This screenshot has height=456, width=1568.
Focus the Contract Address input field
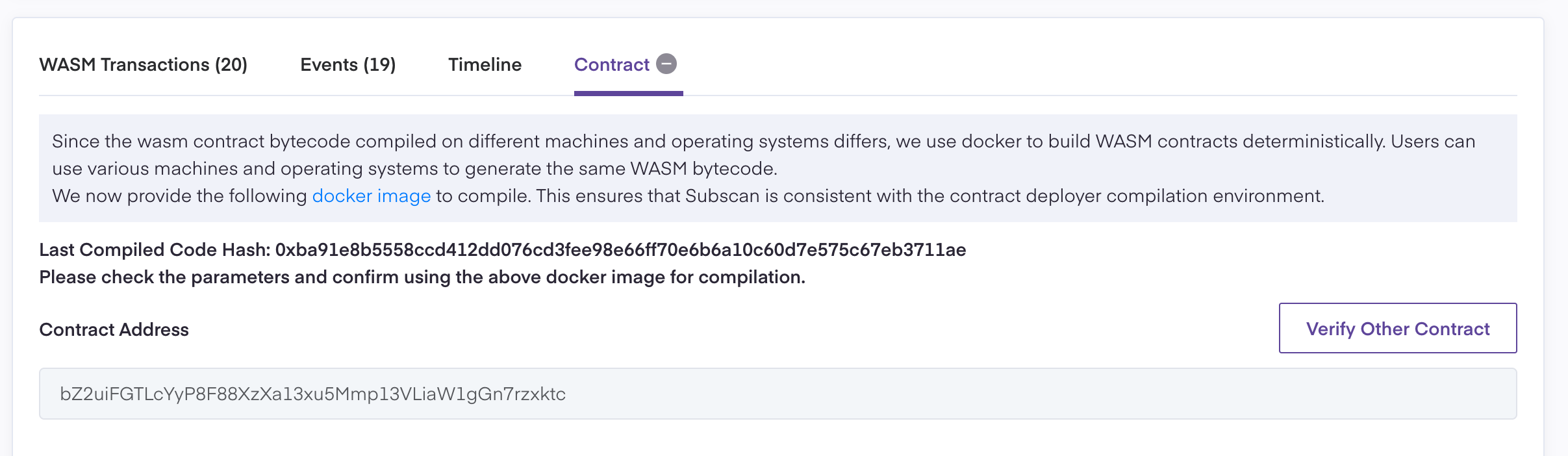[778, 394]
